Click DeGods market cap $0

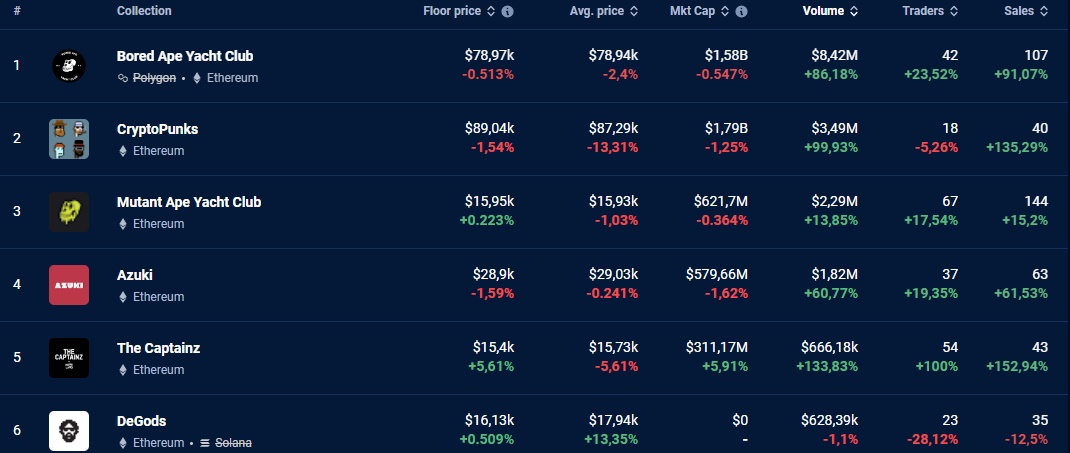(x=740, y=421)
